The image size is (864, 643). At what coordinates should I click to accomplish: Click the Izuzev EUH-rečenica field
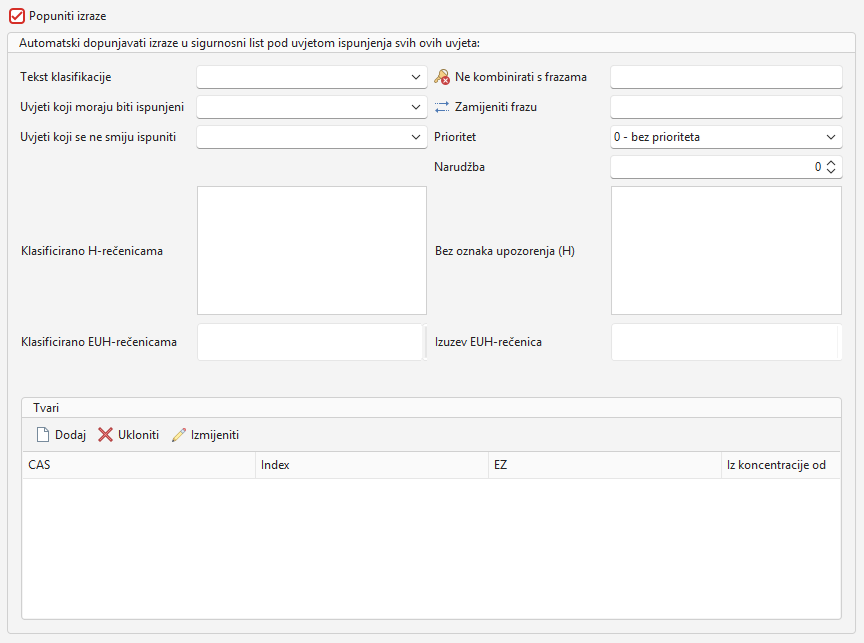[x=726, y=342]
